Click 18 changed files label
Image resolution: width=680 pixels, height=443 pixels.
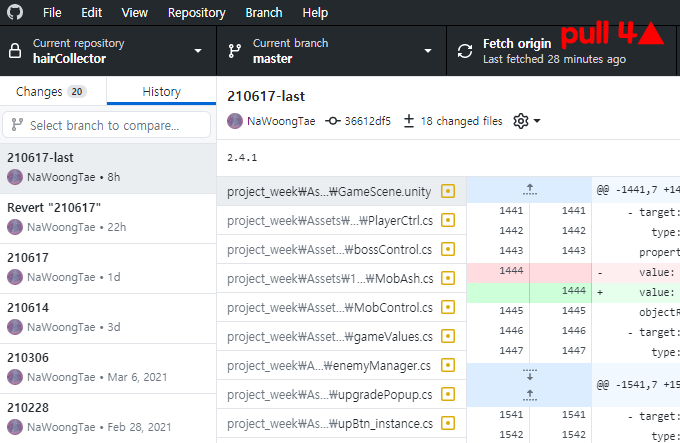coord(461,121)
